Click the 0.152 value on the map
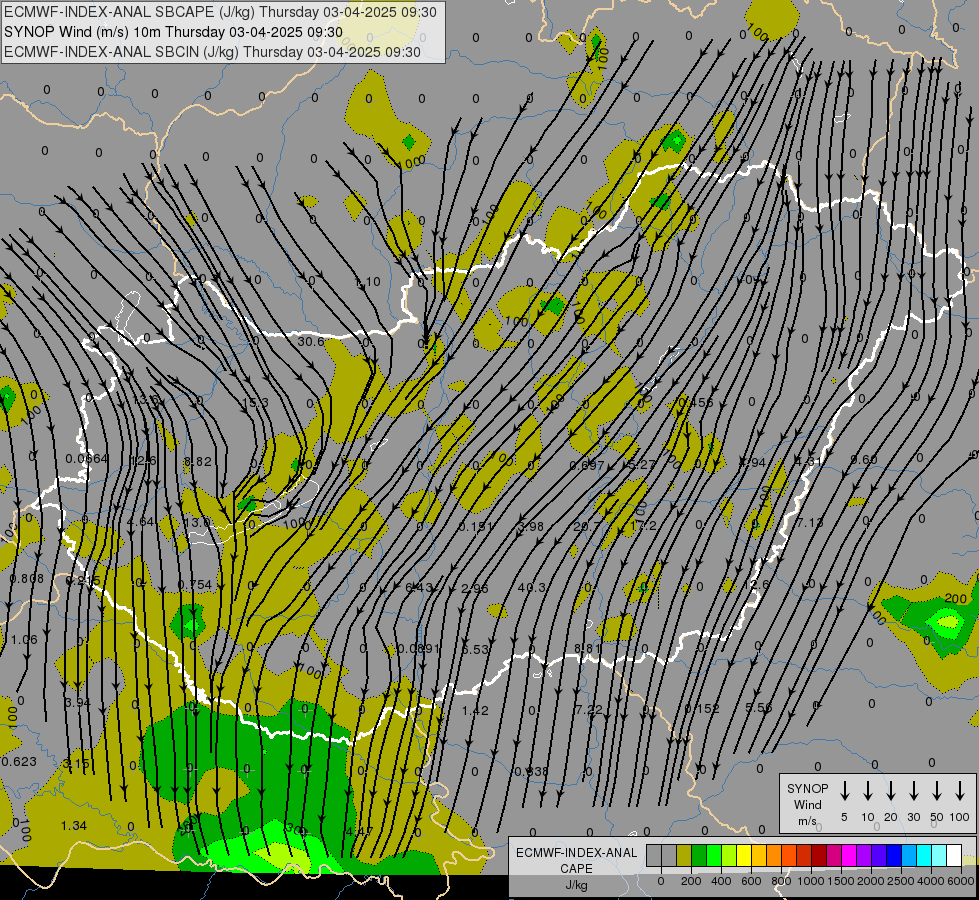Image resolution: width=979 pixels, height=900 pixels. tap(702, 708)
